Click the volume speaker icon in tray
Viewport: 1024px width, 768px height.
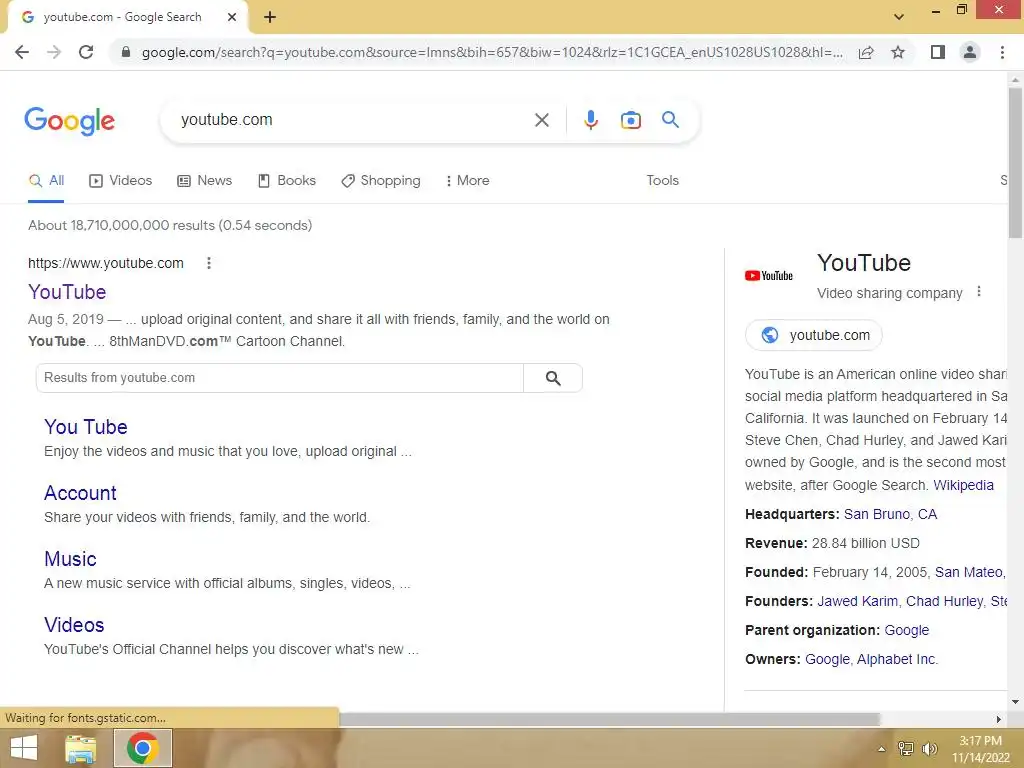tap(929, 748)
